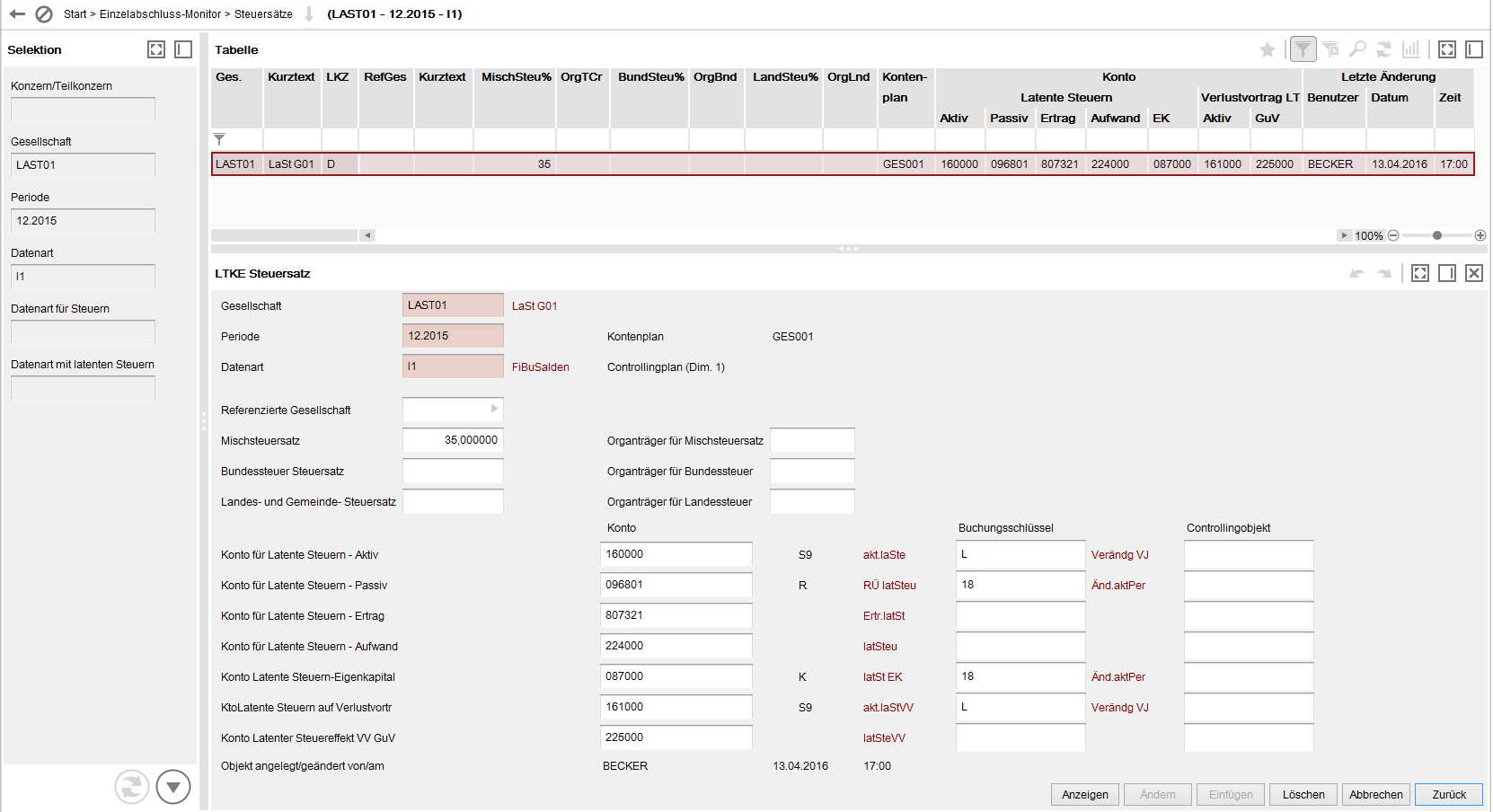The height and width of the screenshot is (812, 1493).
Task: Click the BECKER cell in the table row
Action: (x=1334, y=164)
